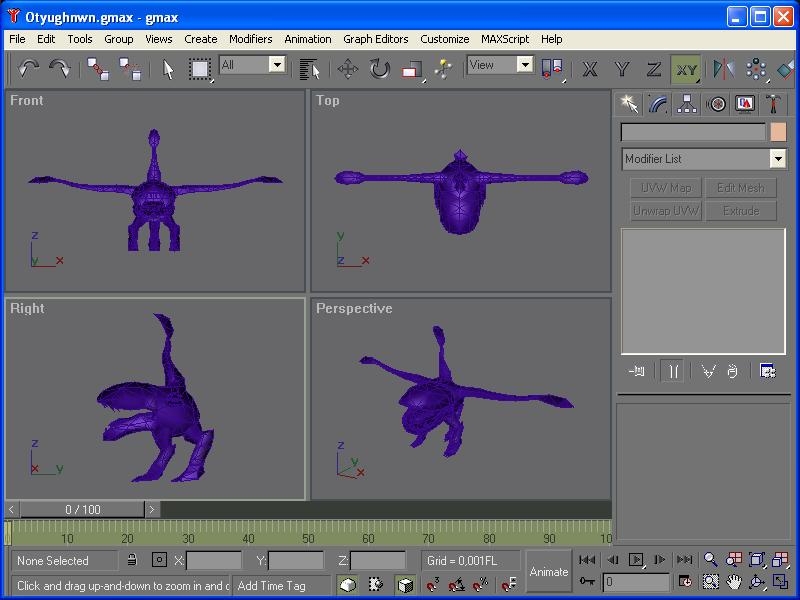Open the MAXScript menu

coord(505,39)
